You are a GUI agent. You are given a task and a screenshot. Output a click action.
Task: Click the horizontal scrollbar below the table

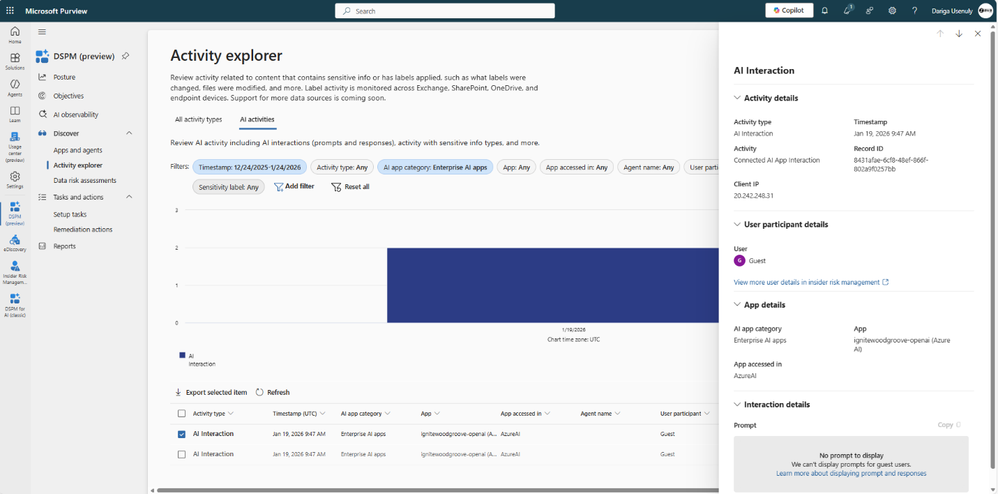tap(437, 490)
